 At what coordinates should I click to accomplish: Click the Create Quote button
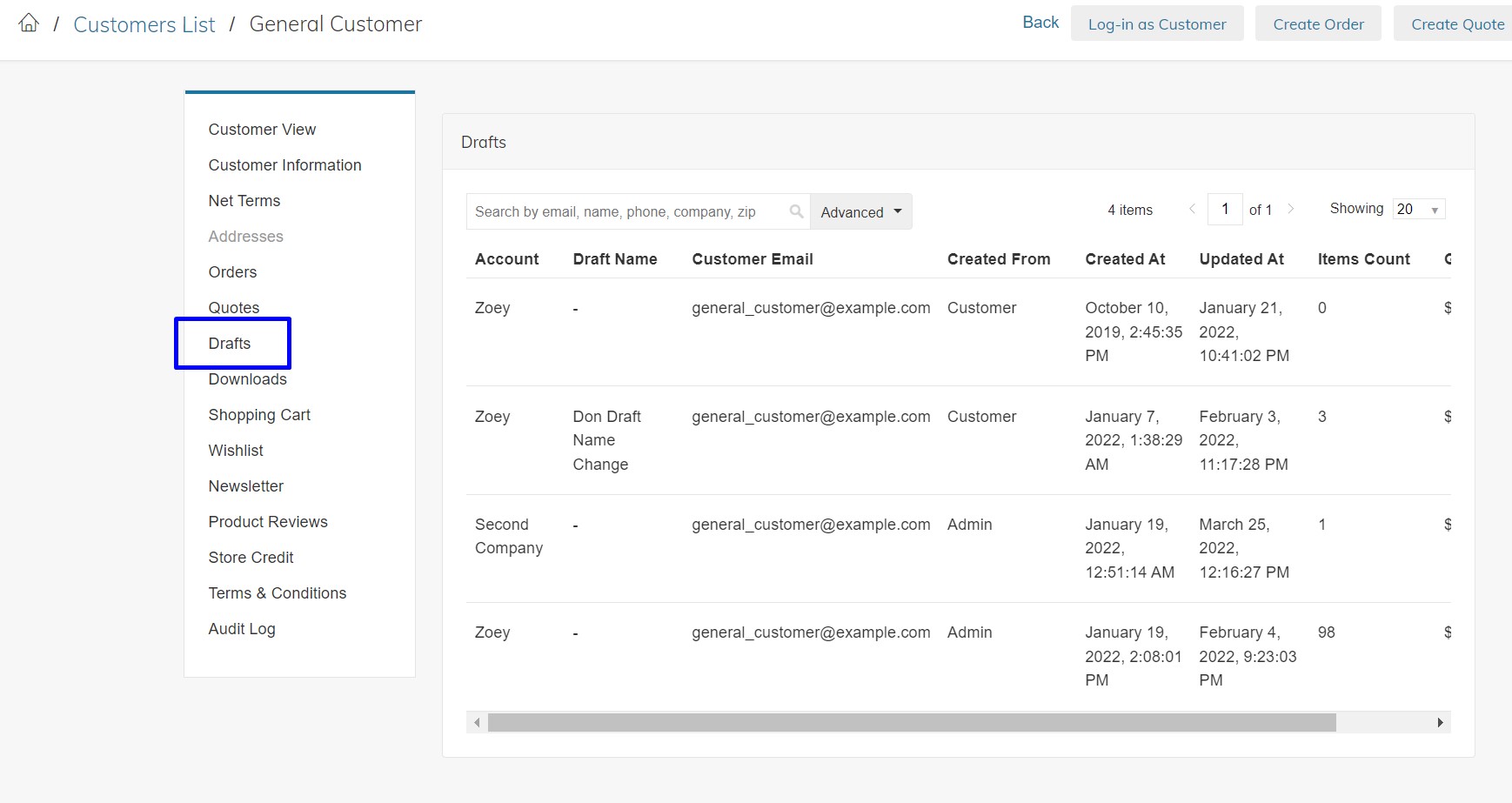coord(1456,24)
